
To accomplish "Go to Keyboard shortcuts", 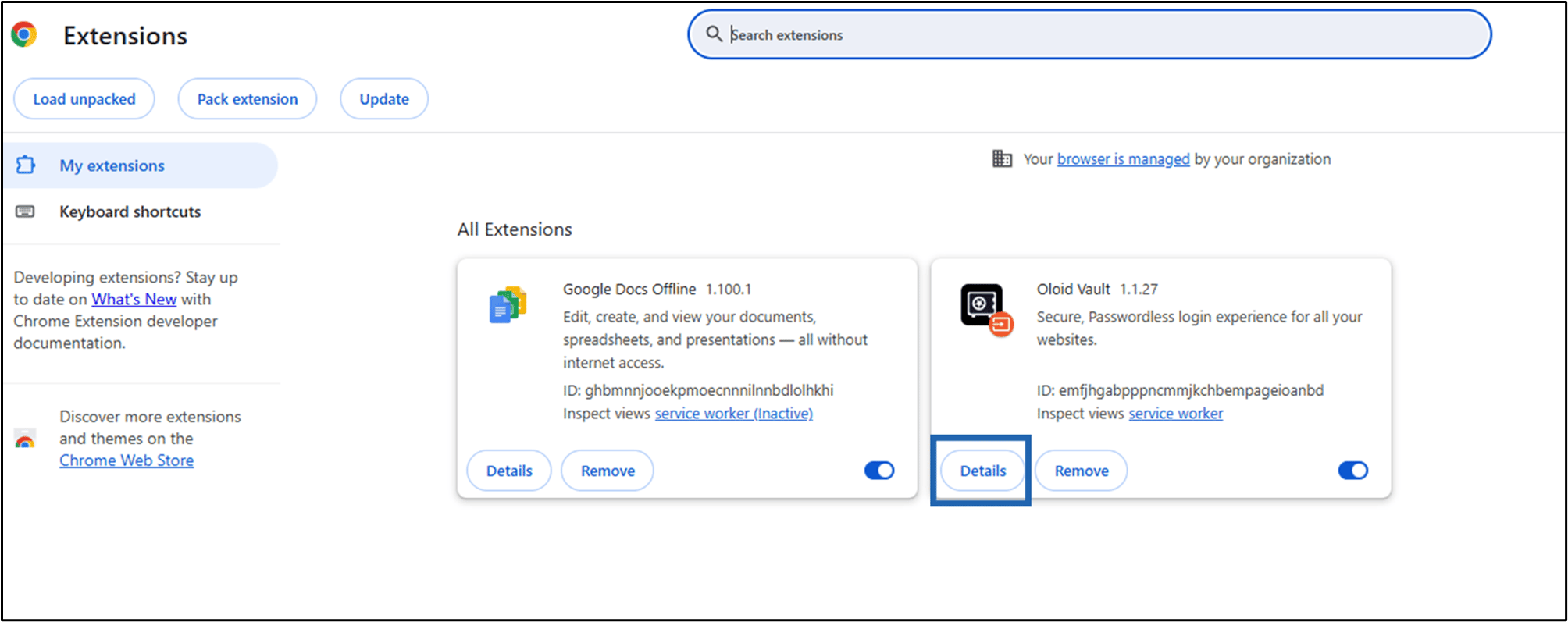I will [139, 211].
